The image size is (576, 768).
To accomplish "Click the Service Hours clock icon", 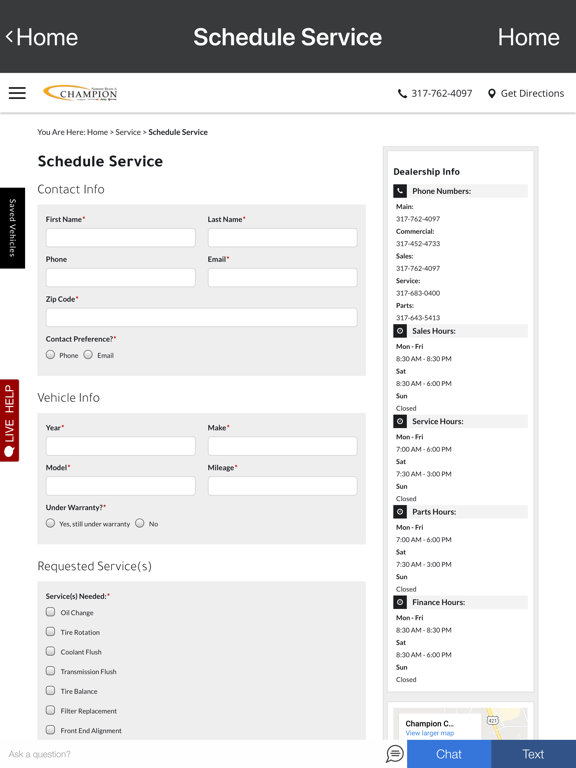I will point(400,421).
